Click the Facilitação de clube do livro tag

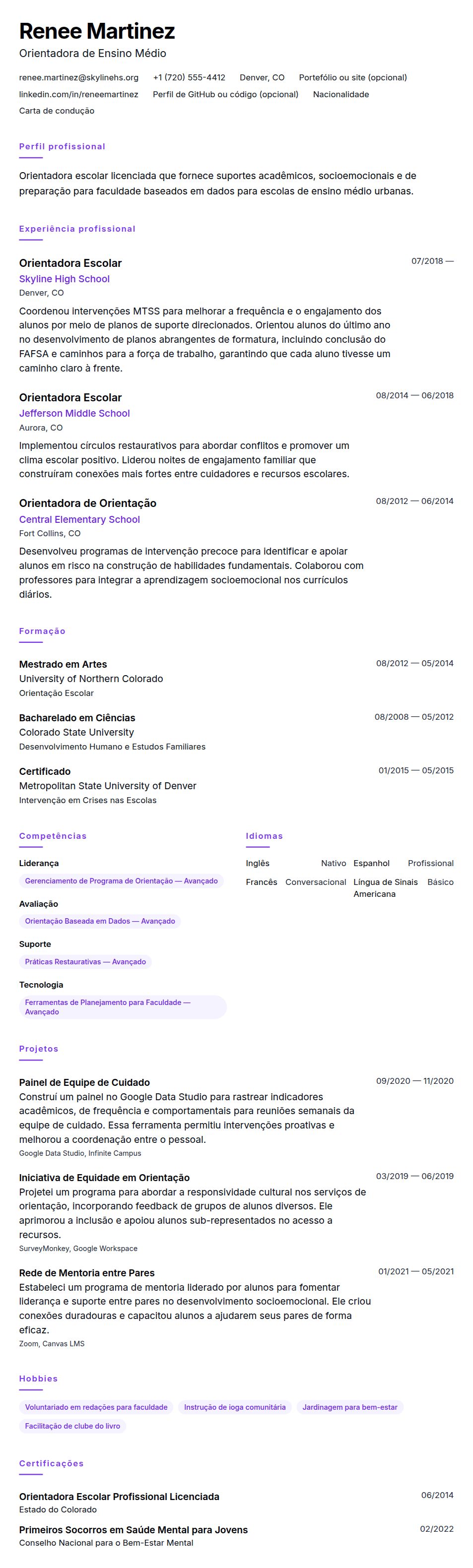pyautogui.click(x=72, y=1426)
